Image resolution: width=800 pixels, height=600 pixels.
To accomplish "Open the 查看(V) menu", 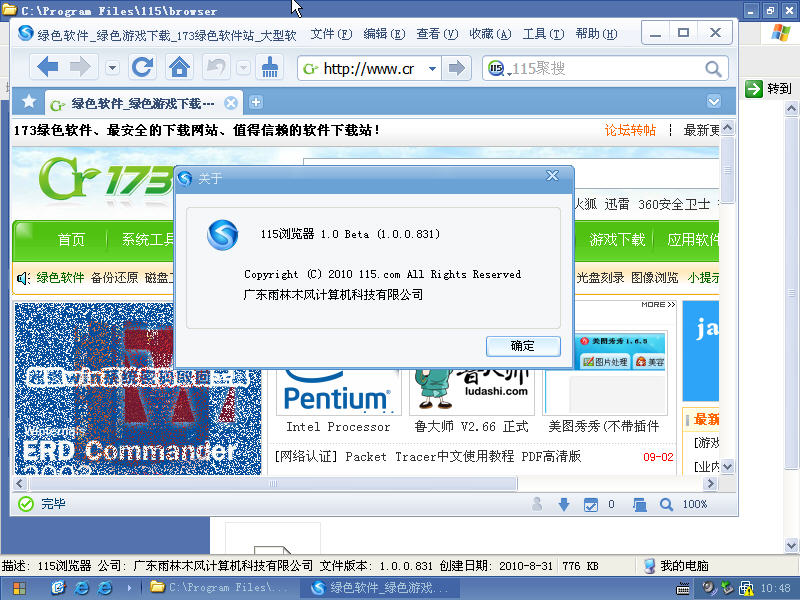I will (x=437, y=34).
